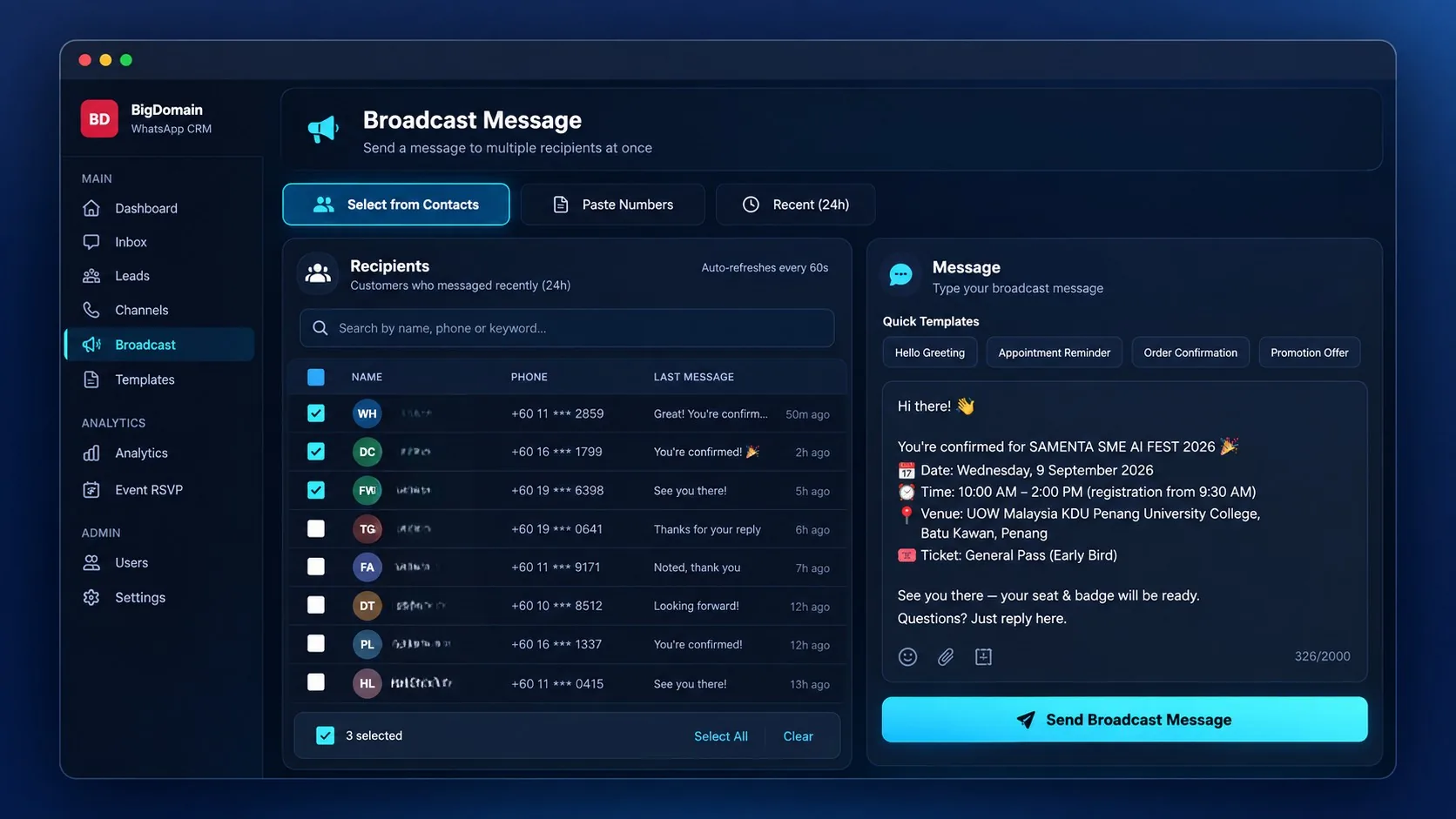Click the FA contact avatar
The image size is (1456, 819).
(367, 567)
